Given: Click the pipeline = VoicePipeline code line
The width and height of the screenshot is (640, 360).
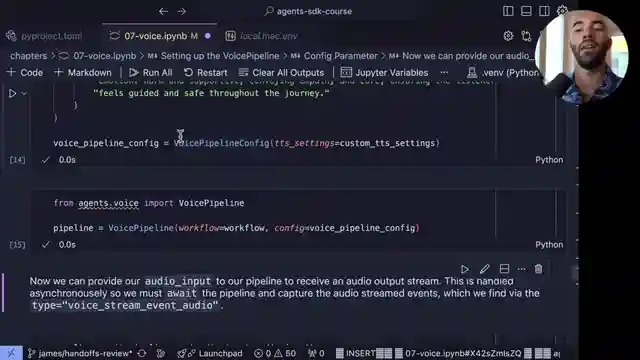Looking at the screenshot, I should point(236,228).
